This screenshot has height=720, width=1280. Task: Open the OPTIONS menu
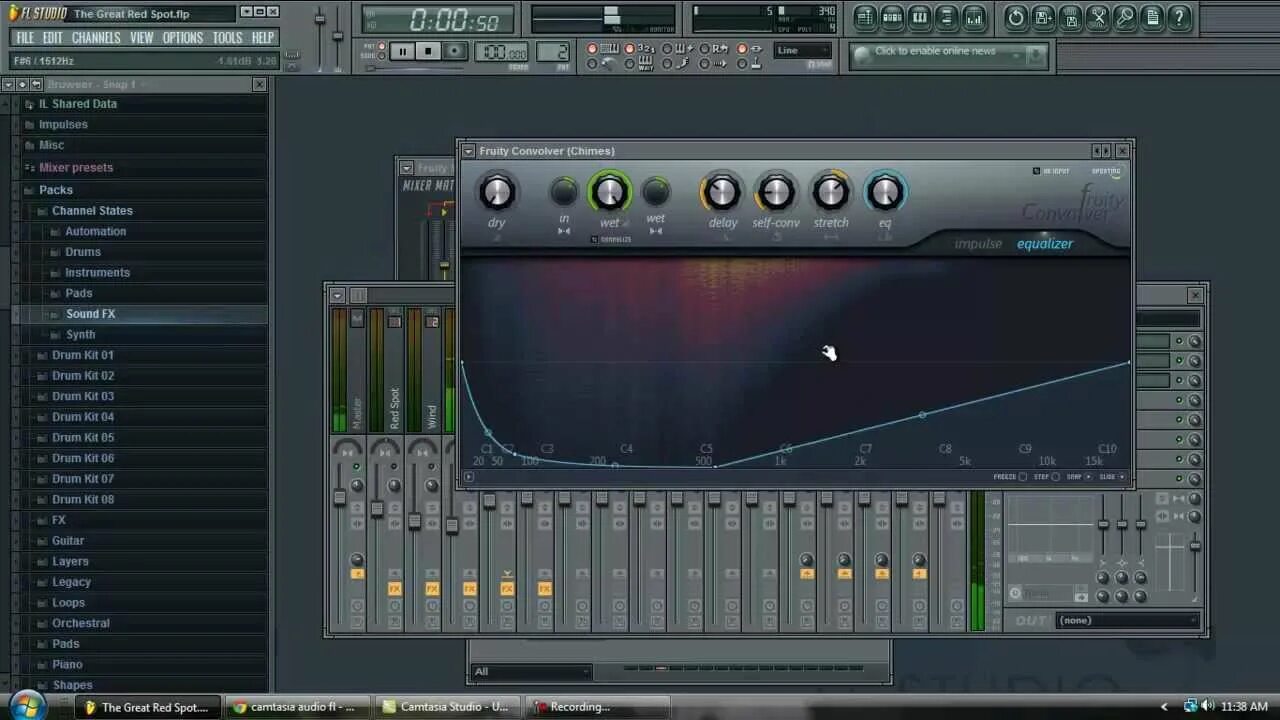tap(183, 38)
